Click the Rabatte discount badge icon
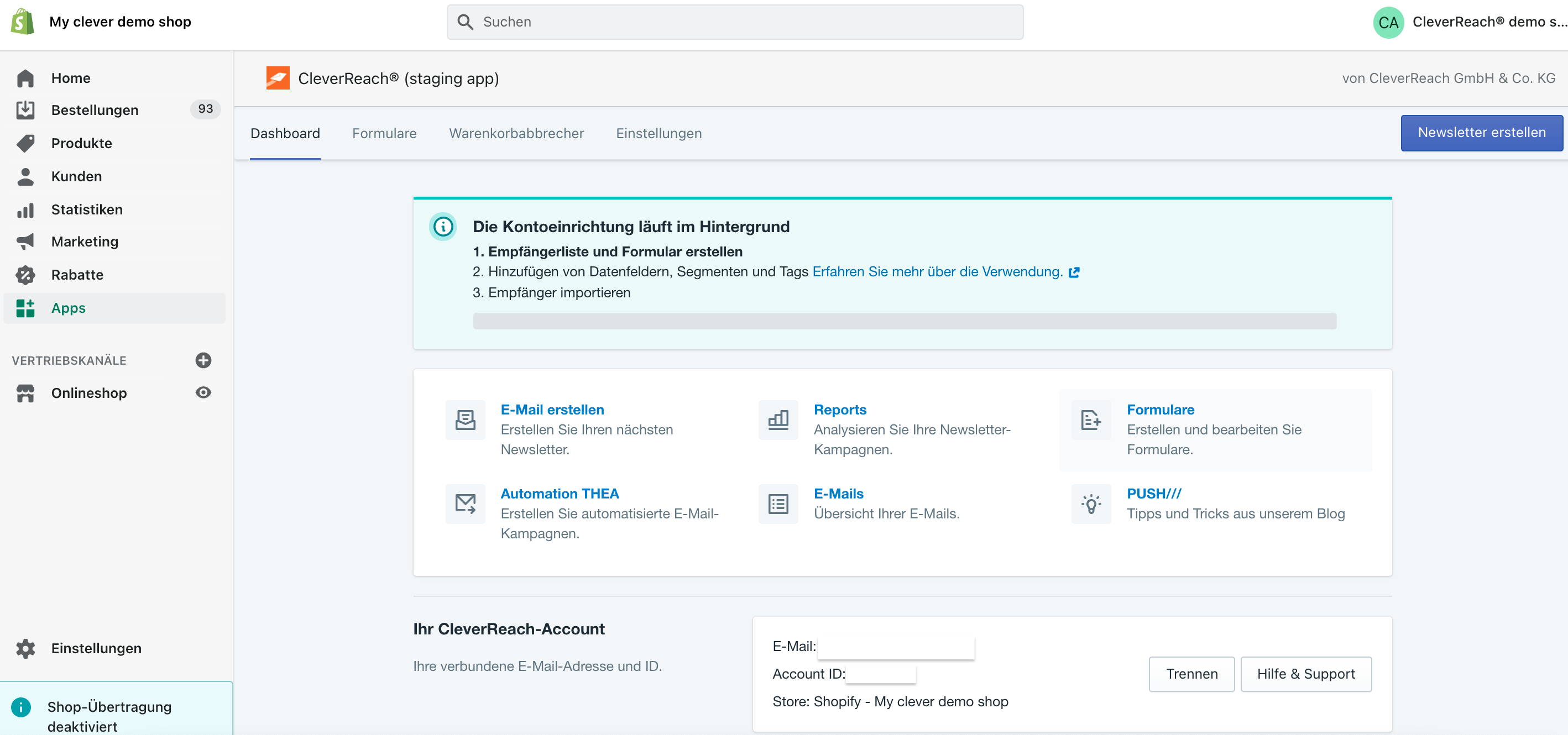 point(25,275)
